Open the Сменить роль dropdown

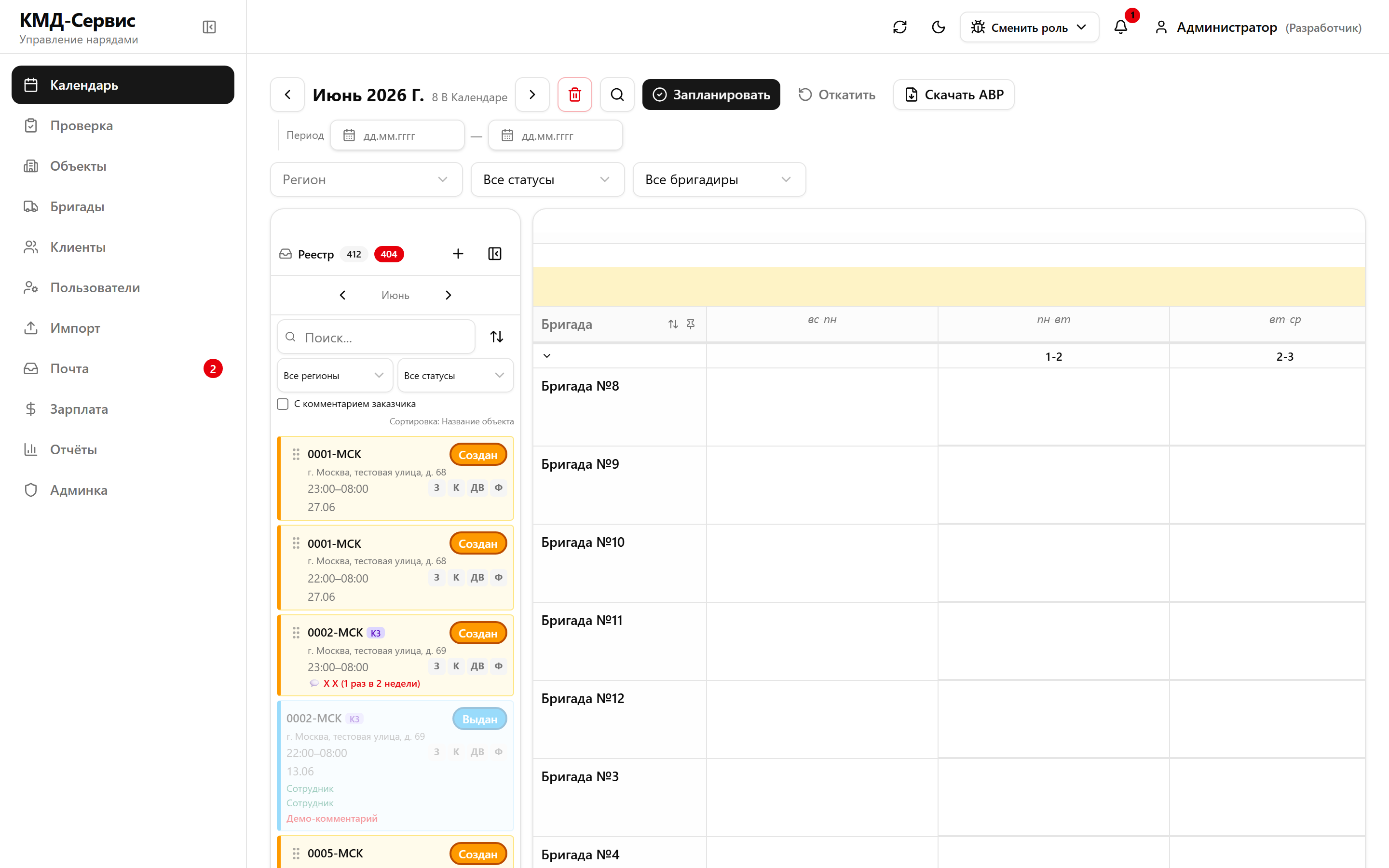pos(1029,27)
